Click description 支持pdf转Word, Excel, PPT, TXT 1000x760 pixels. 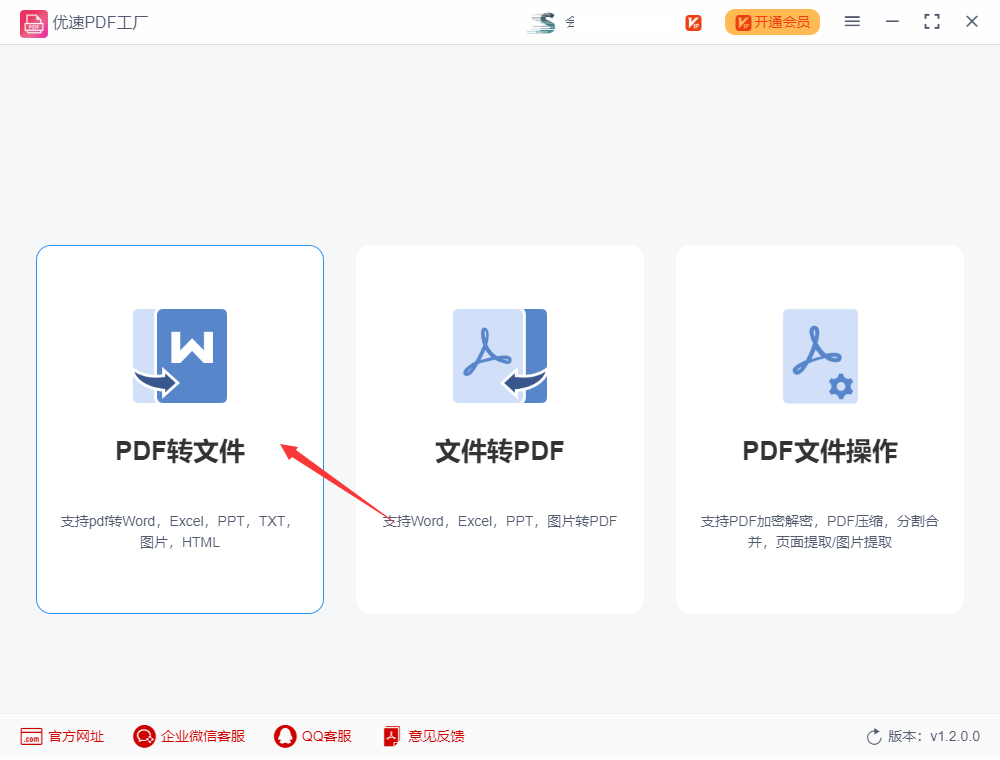(x=177, y=531)
